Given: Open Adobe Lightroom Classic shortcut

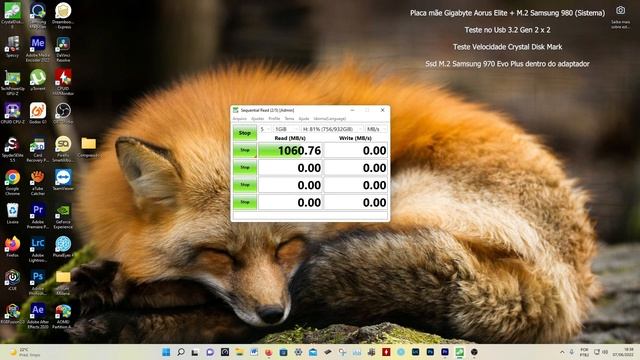Looking at the screenshot, I should 38,249.
